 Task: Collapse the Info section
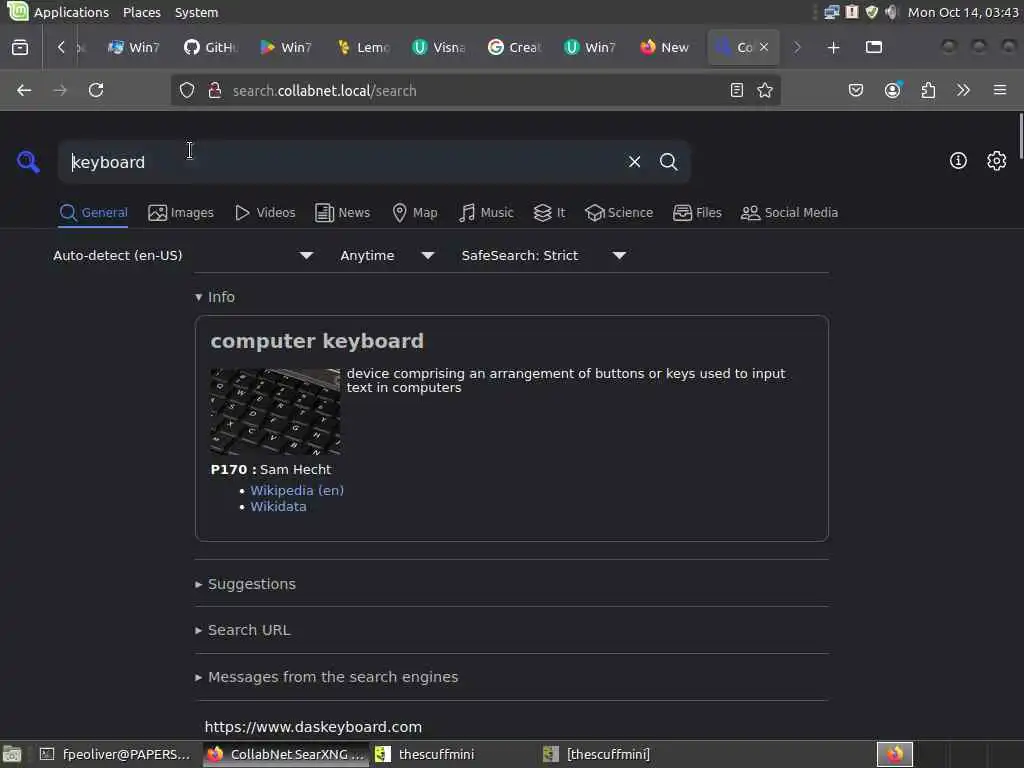[x=215, y=296]
